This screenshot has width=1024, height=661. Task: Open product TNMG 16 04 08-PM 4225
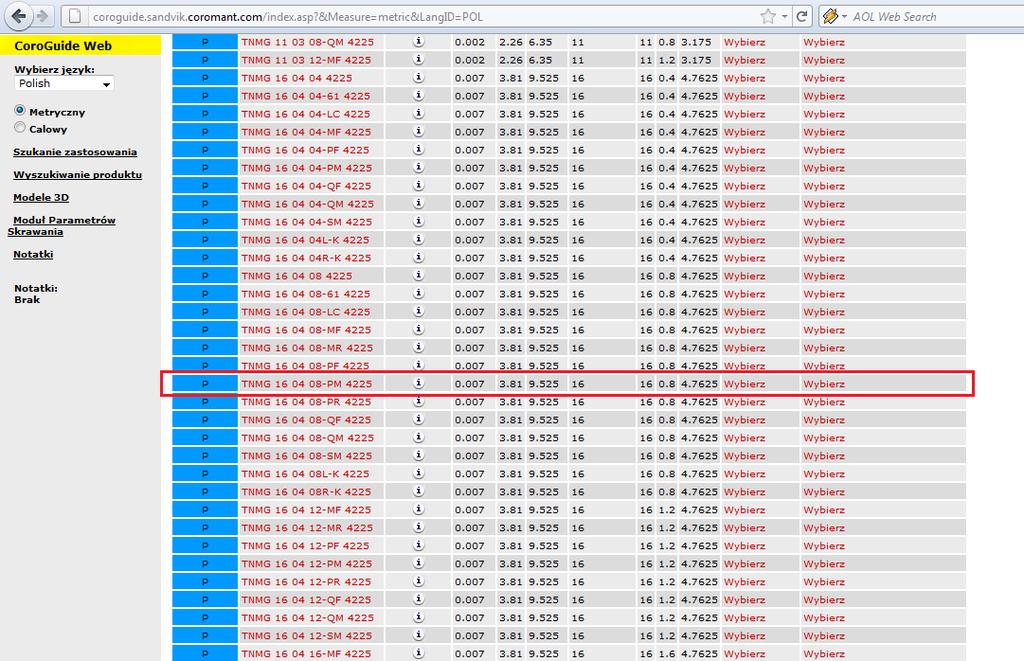[307, 384]
